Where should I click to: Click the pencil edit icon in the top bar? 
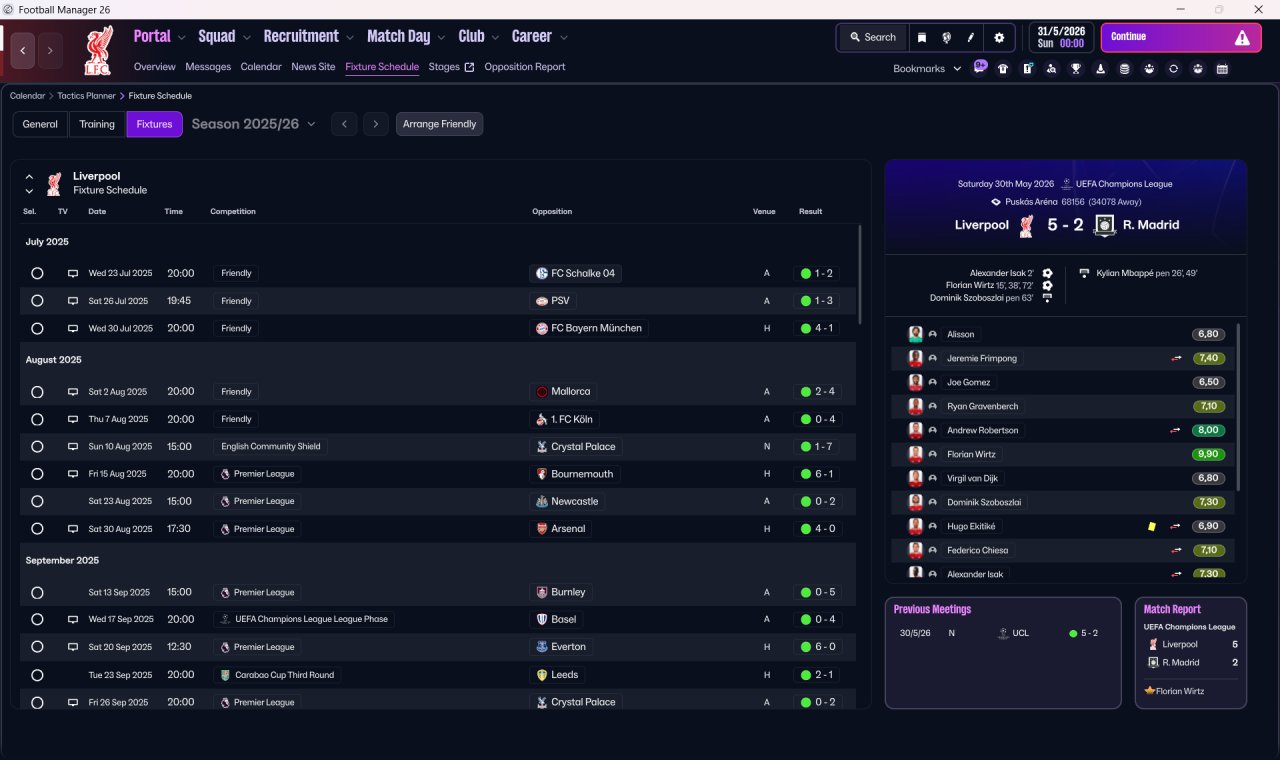tap(971, 37)
